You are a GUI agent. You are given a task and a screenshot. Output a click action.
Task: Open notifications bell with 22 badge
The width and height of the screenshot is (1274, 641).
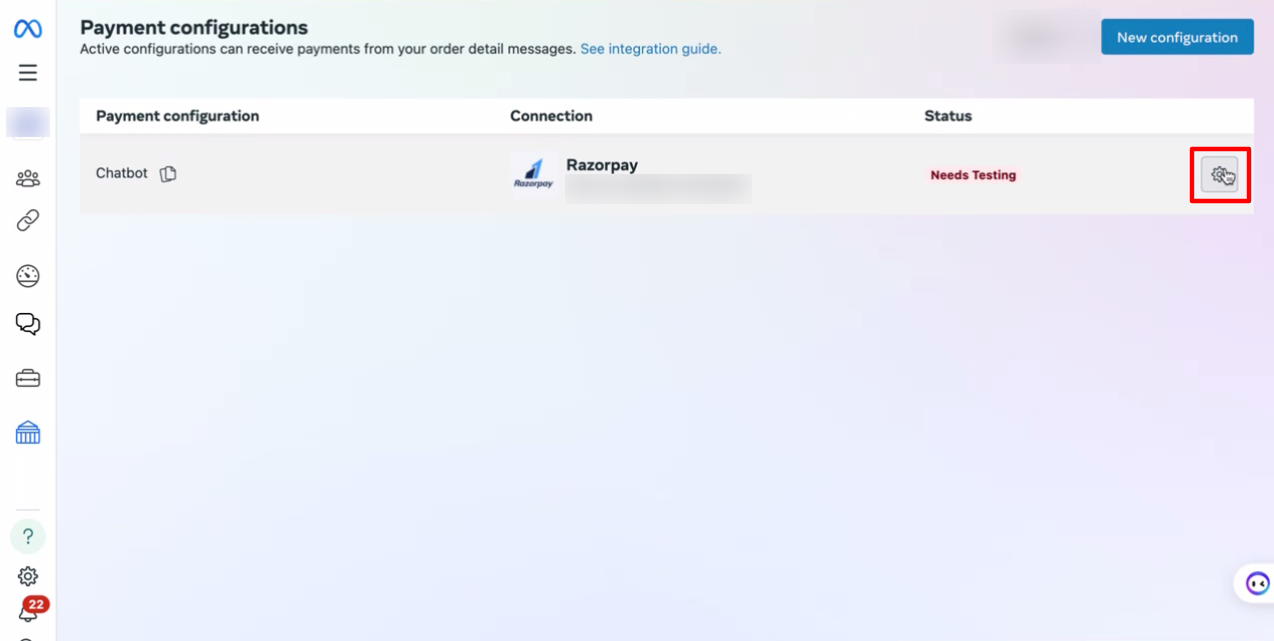(29, 610)
